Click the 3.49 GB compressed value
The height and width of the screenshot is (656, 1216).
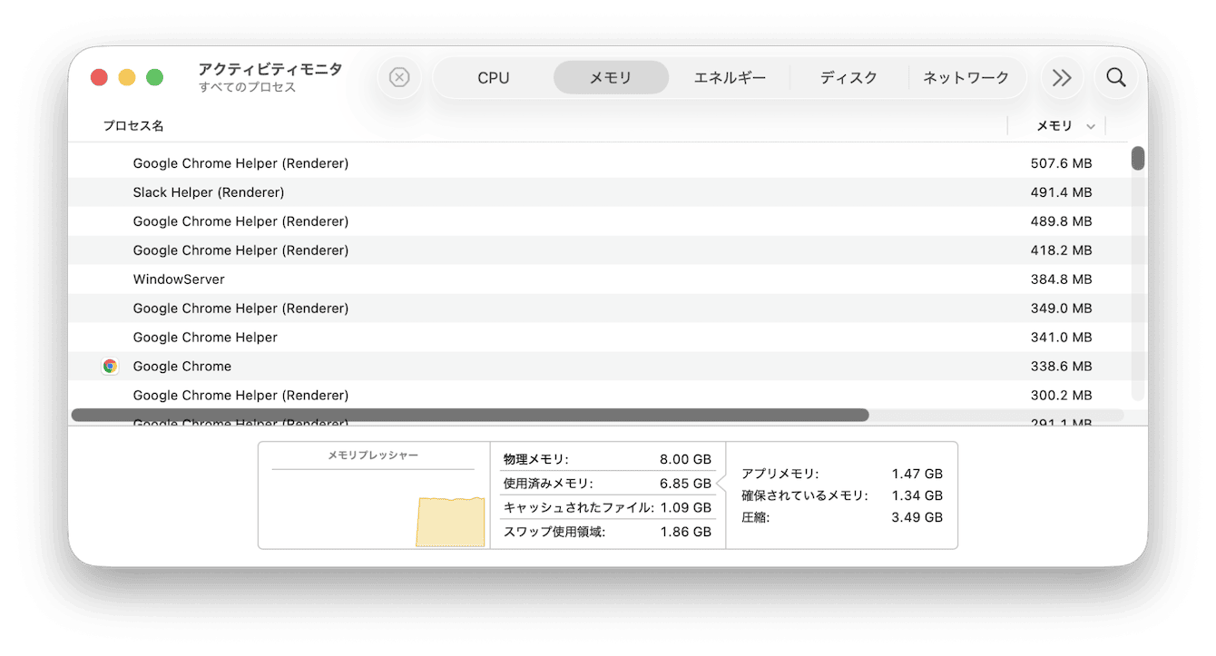point(917,517)
